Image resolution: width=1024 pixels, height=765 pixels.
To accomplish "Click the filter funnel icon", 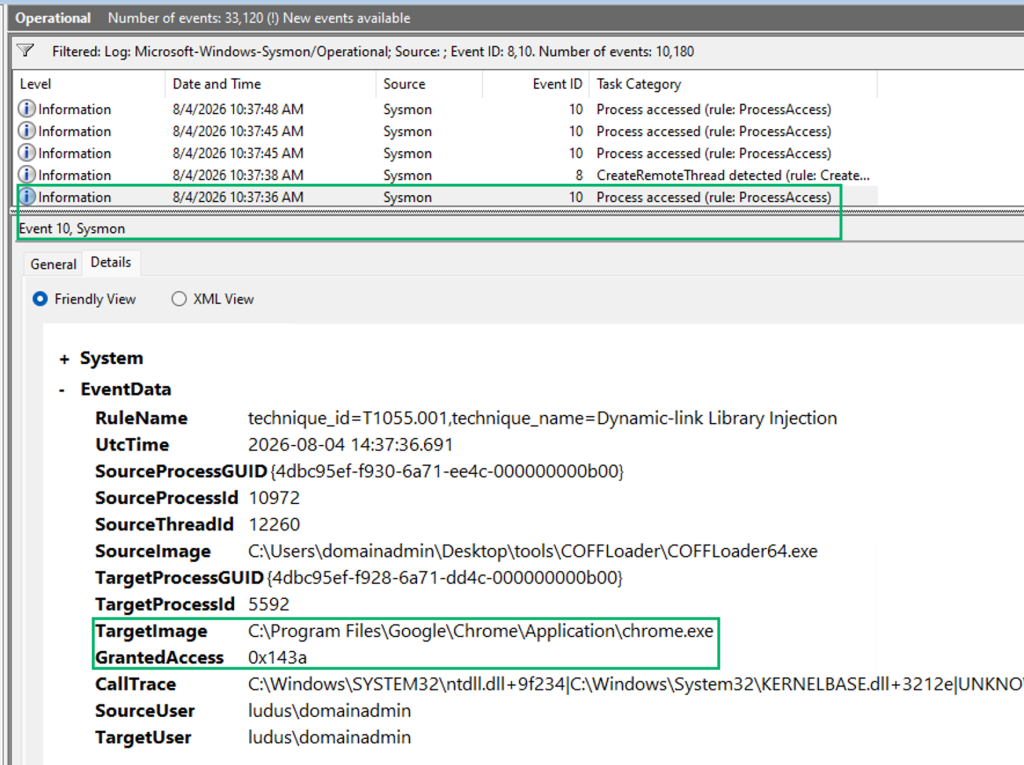I will [x=25, y=50].
